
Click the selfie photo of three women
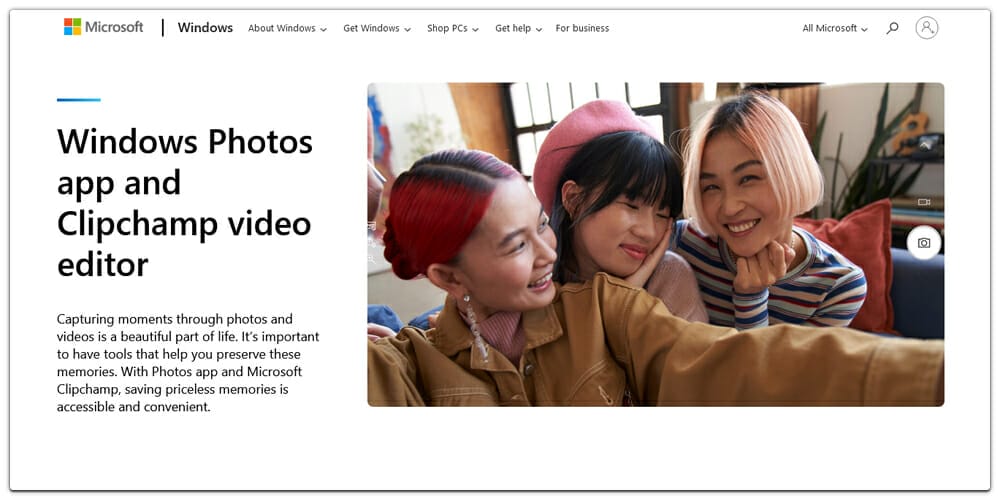(x=656, y=244)
